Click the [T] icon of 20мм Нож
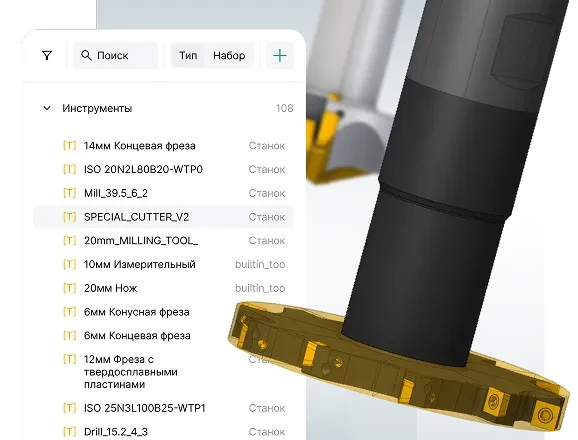Image resolution: width=578 pixels, height=440 pixels. point(69,288)
